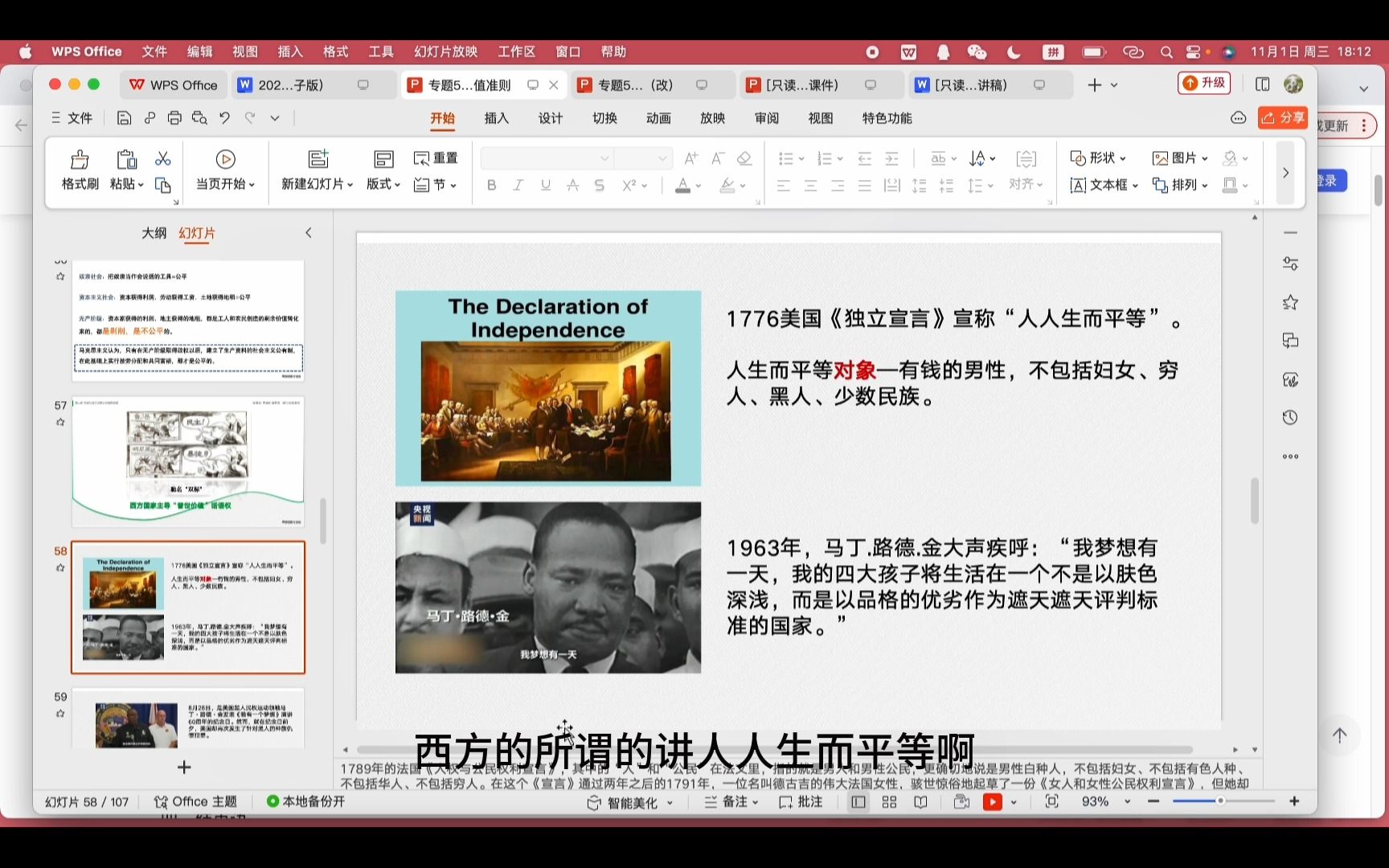Image resolution: width=1389 pixels, height=868 pixels.
Task: Click the Undo arrow icon
Action: point(225,118)
